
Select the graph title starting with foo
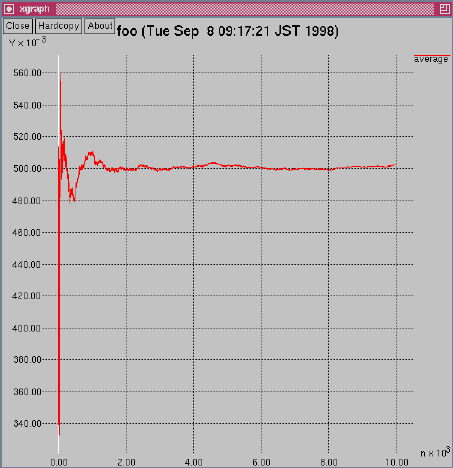pyautogui.click(x=228, y=31)
